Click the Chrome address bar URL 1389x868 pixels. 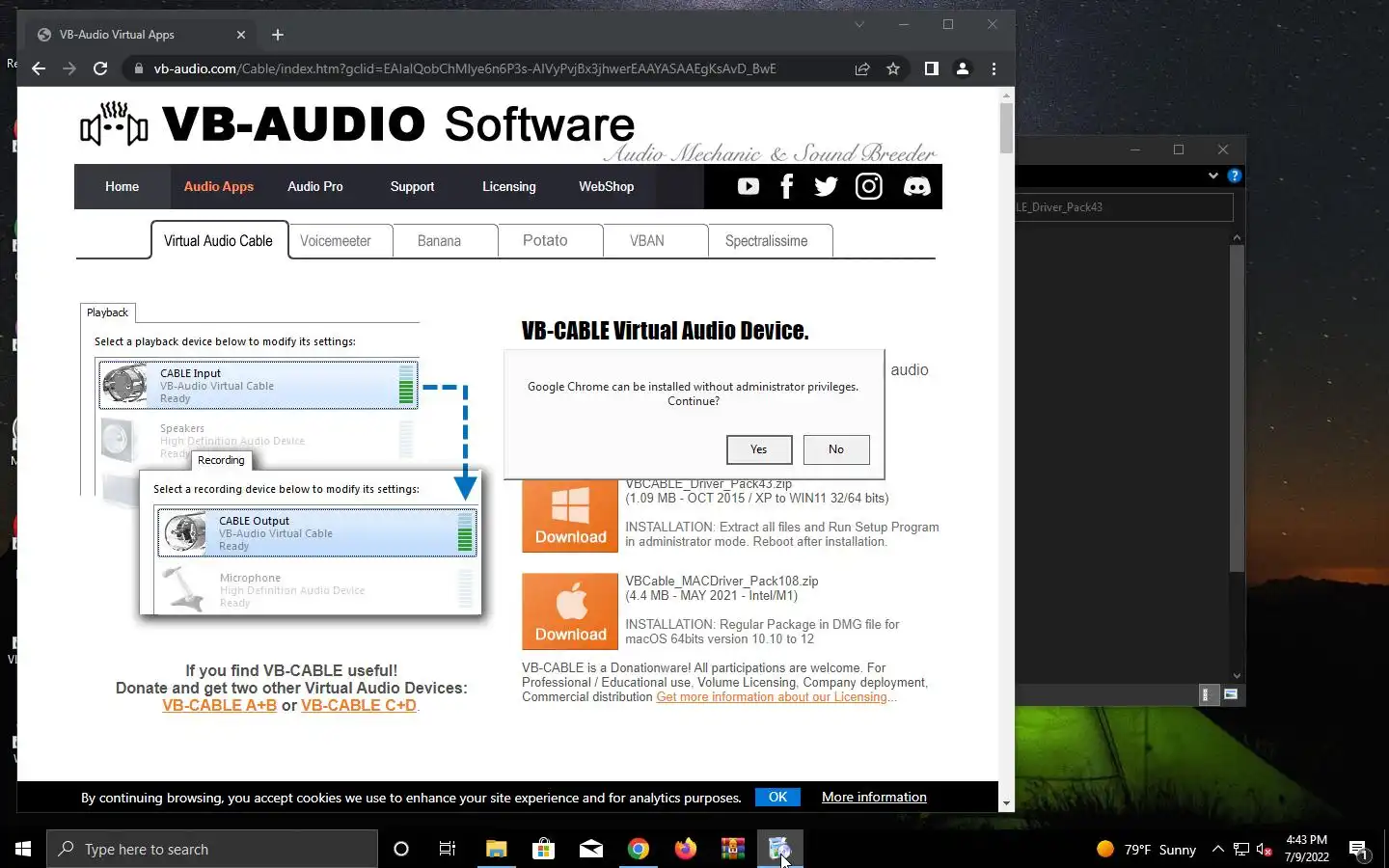click(x=465, y=68)
